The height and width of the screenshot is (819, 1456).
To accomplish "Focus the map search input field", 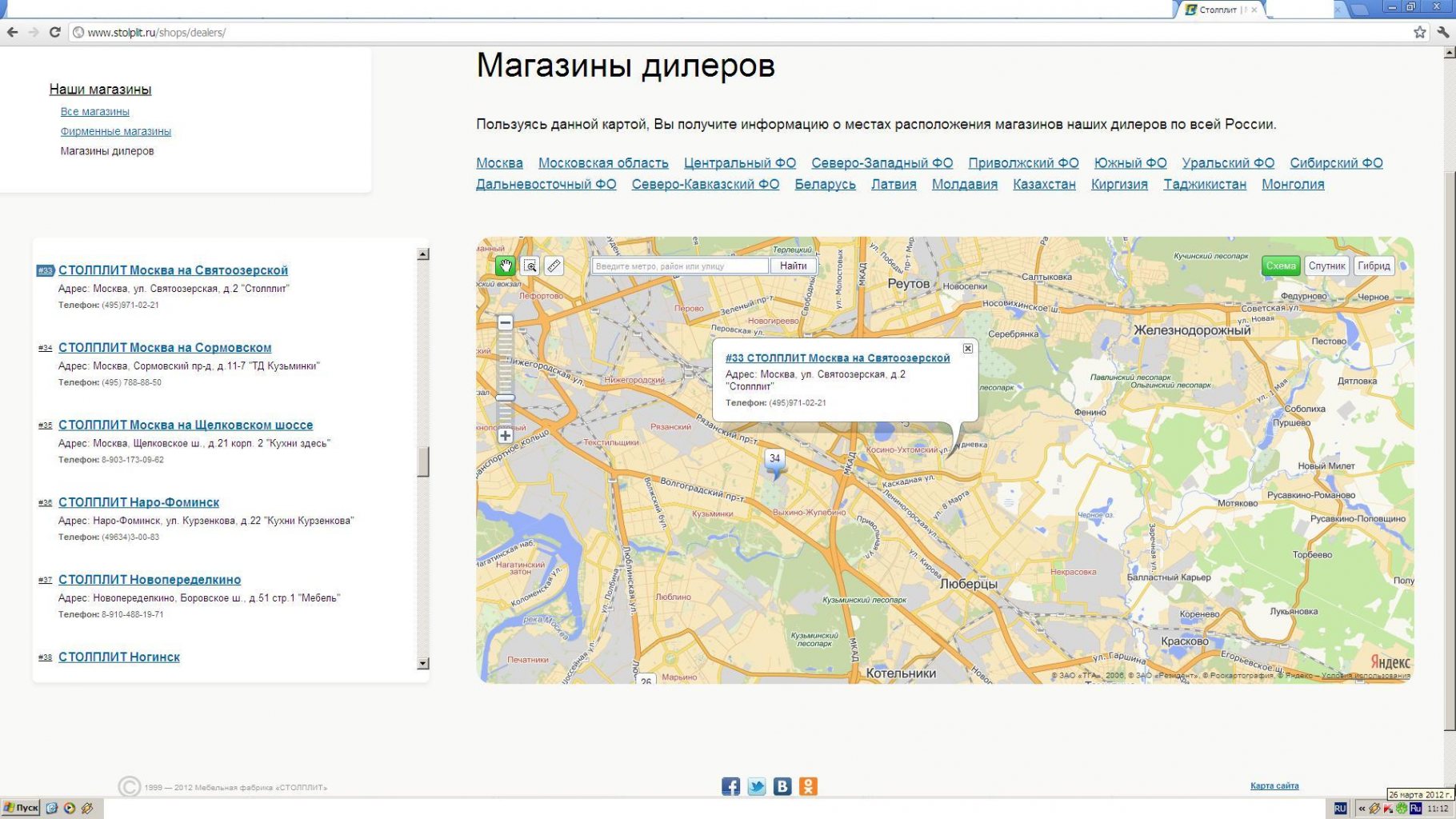I will (x=680, y=266).
